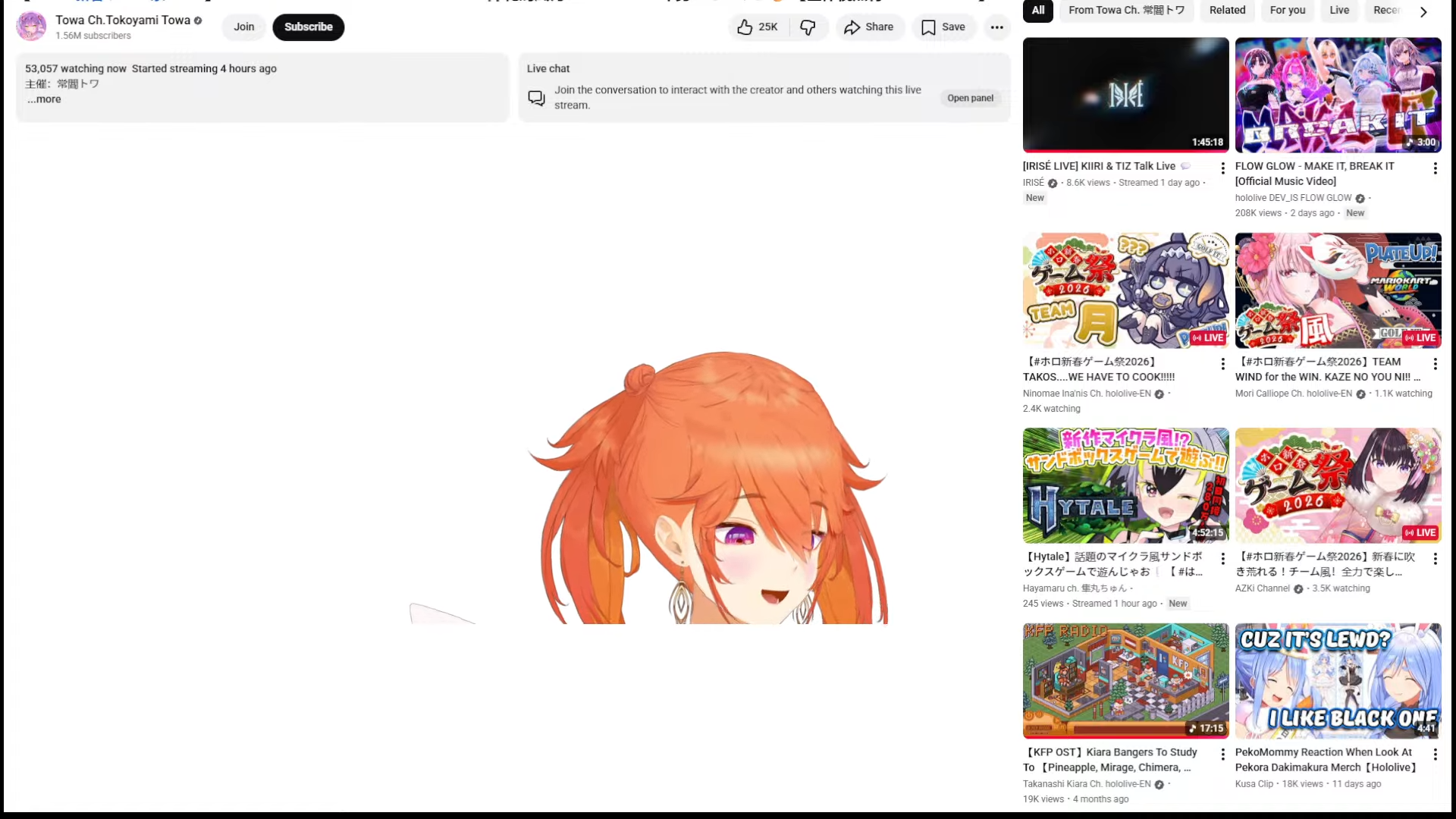Select the Related filter chip
Image resolution: width=1456 pixels, height=819 pixels.
(1227, 11)
